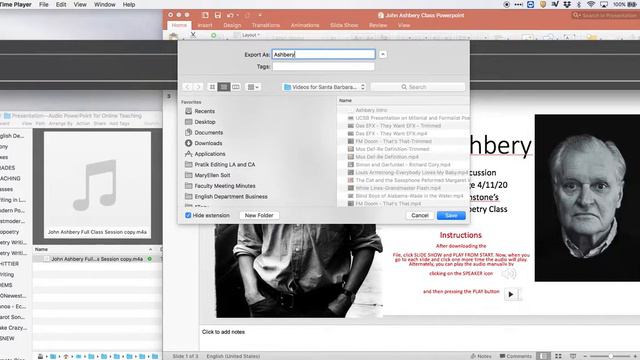Image resolution: width=640 pixels, height=360 pixels.
Task: Open Dropbox icon in menu bar
Action: click(567, 4)
